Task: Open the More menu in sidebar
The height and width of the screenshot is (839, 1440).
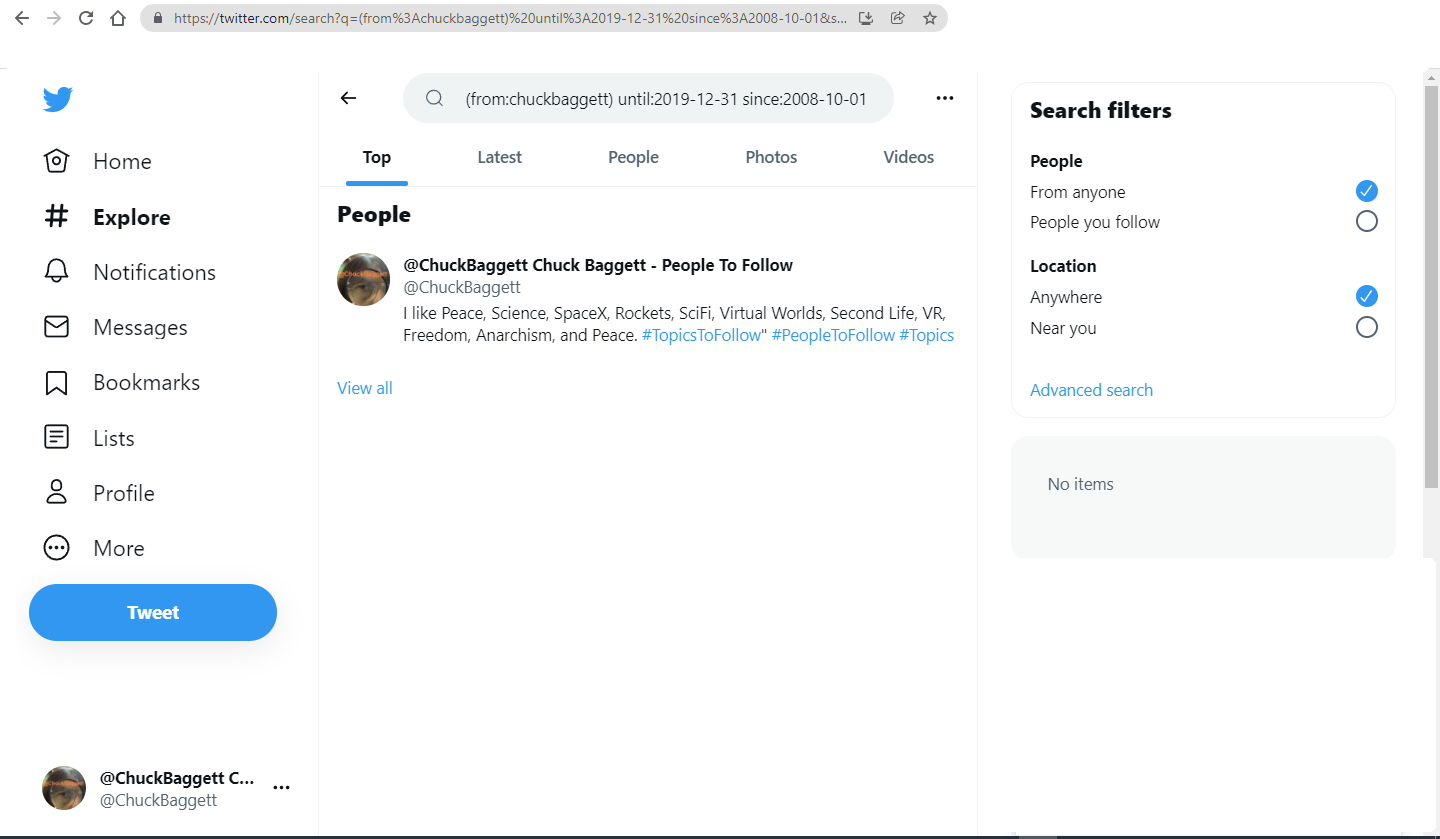Action: click(93, 548)
